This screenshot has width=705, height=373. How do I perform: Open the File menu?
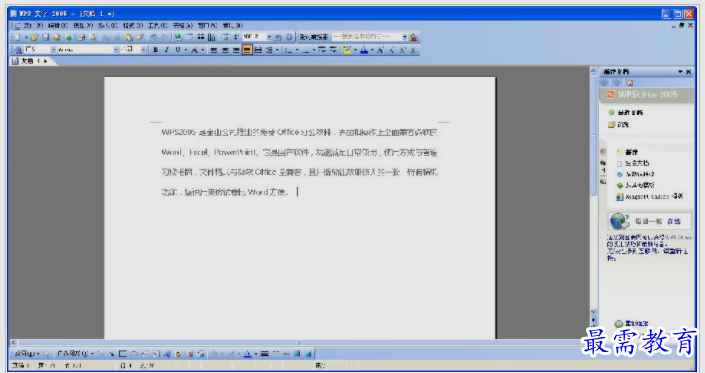pos(33,26)
